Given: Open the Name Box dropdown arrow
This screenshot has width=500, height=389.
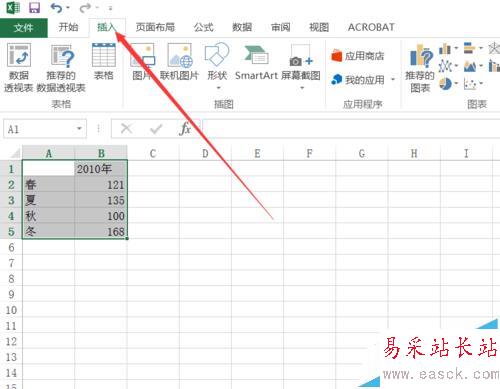Looking at the screenshot, I should (79, 128).
